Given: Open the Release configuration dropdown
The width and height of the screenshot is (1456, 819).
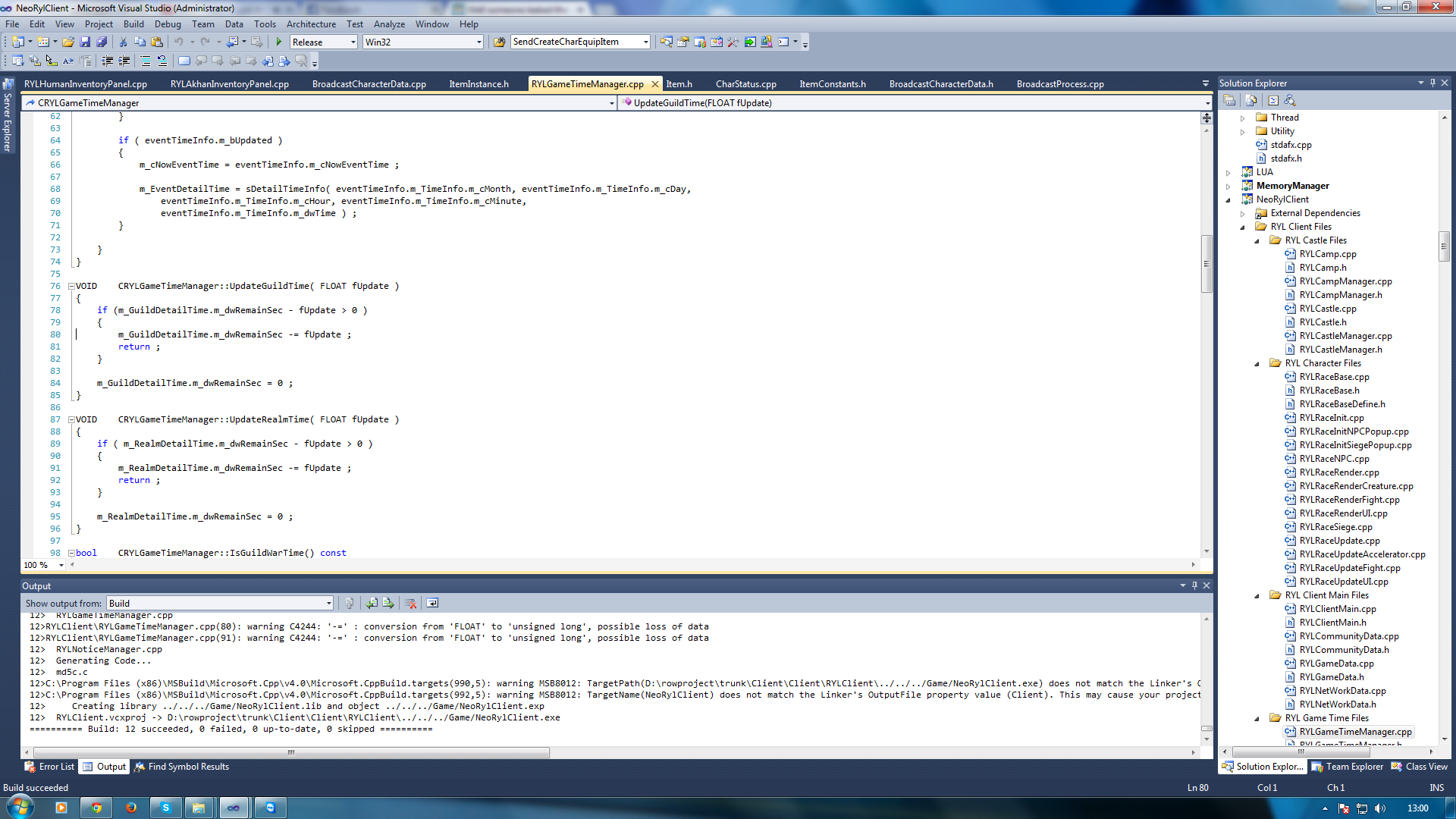Looking at the screenshot, I should (x=353, y=42).
